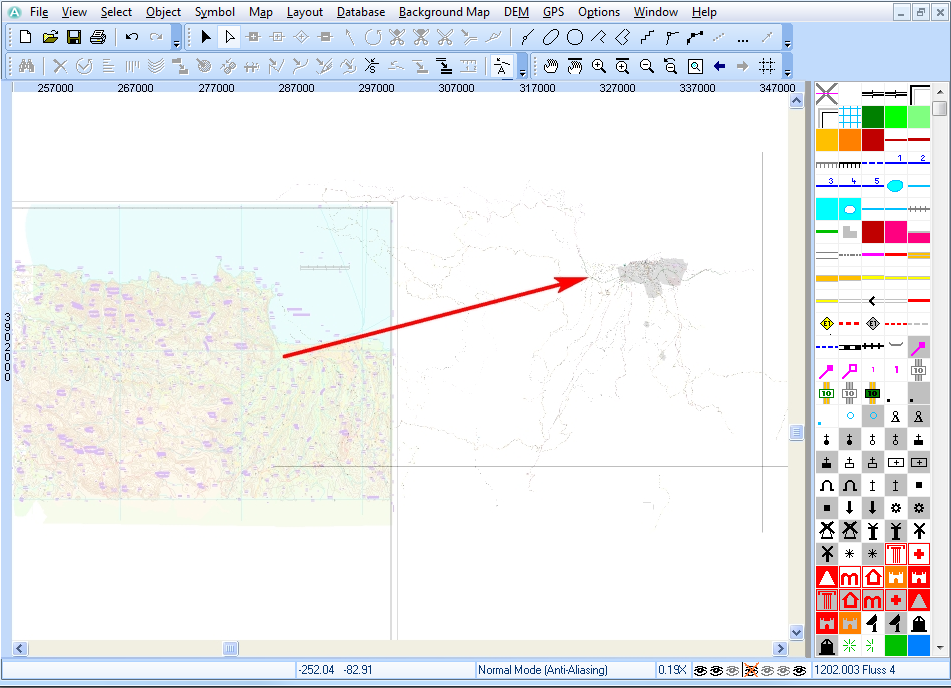The width and height of the screenshot is (951, 688).
Task: Select the solid black arrow Select tool
Action: (206, 37)
